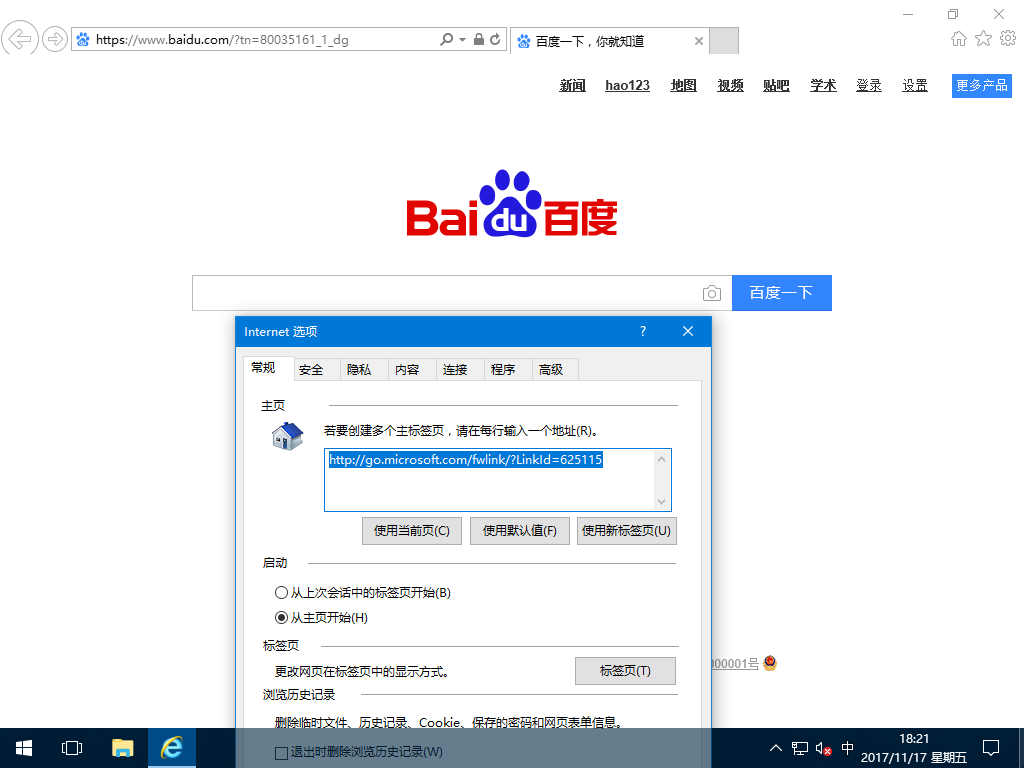Open the hao123 link on Baidu
This screenshot has width=1024, height=768.
pos(627,85)
